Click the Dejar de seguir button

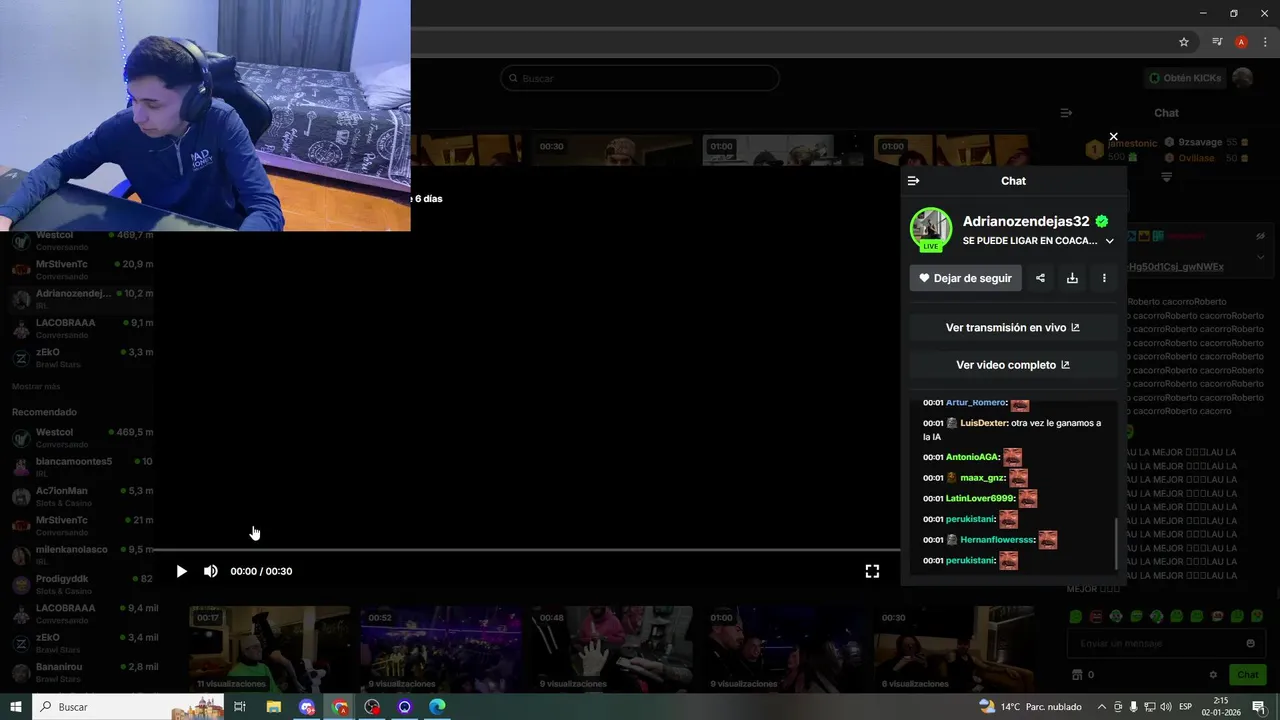[965, 278]
